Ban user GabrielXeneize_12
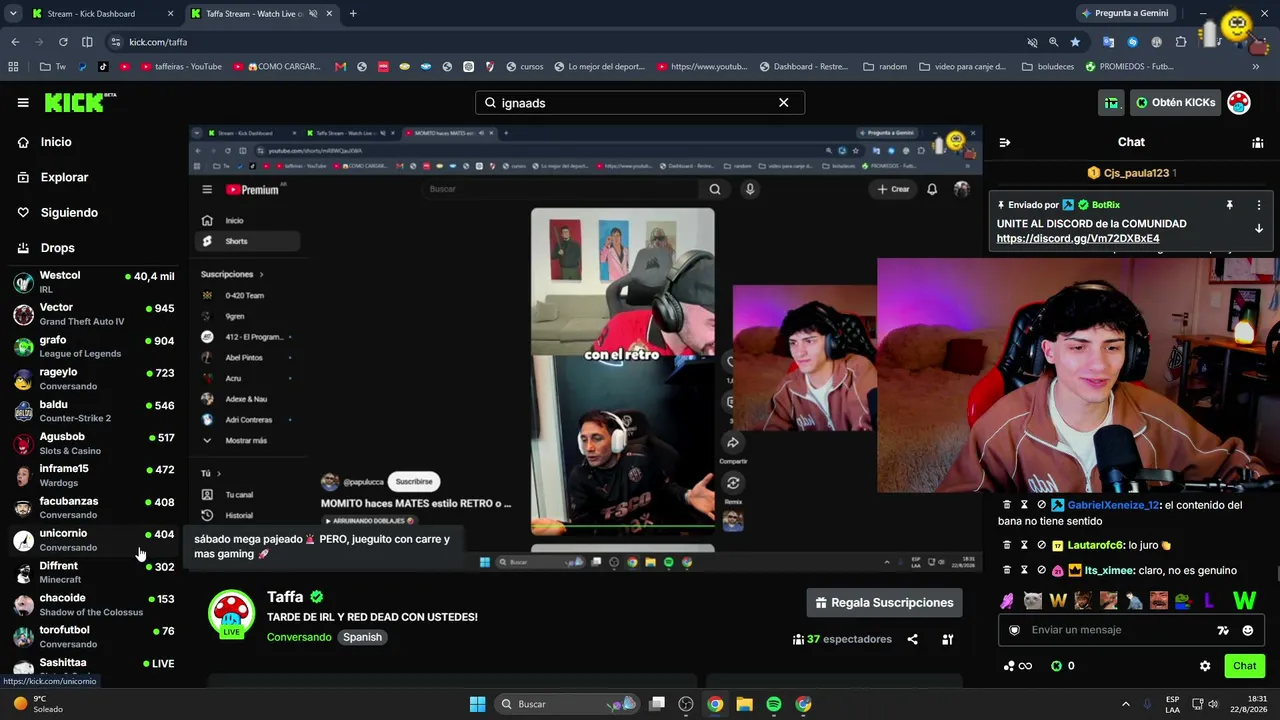Image resolution: width=1280 pixels, height=720 pixels. [1041, 505]
